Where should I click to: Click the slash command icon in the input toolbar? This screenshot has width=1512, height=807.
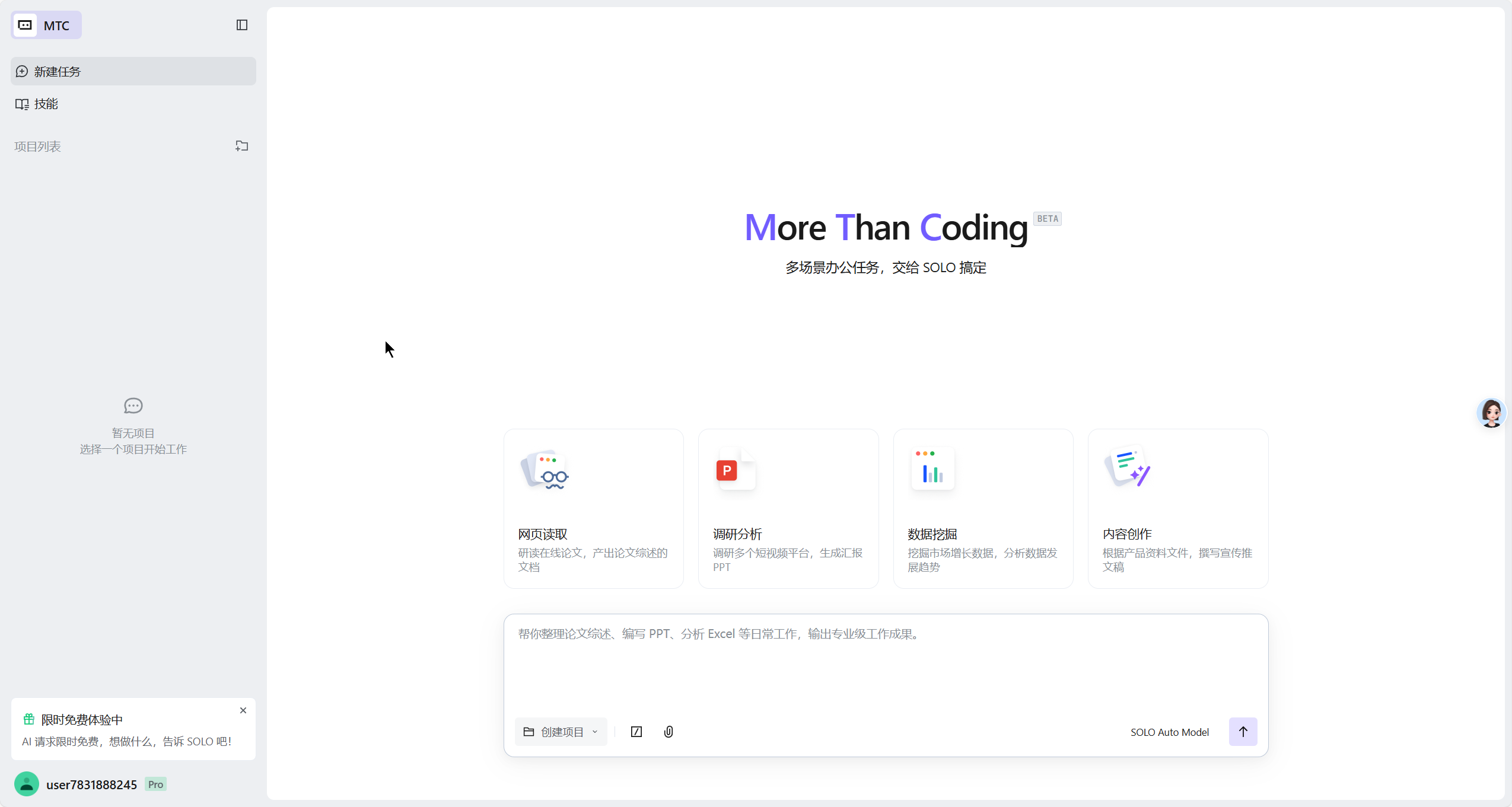(x=636, y=732)
